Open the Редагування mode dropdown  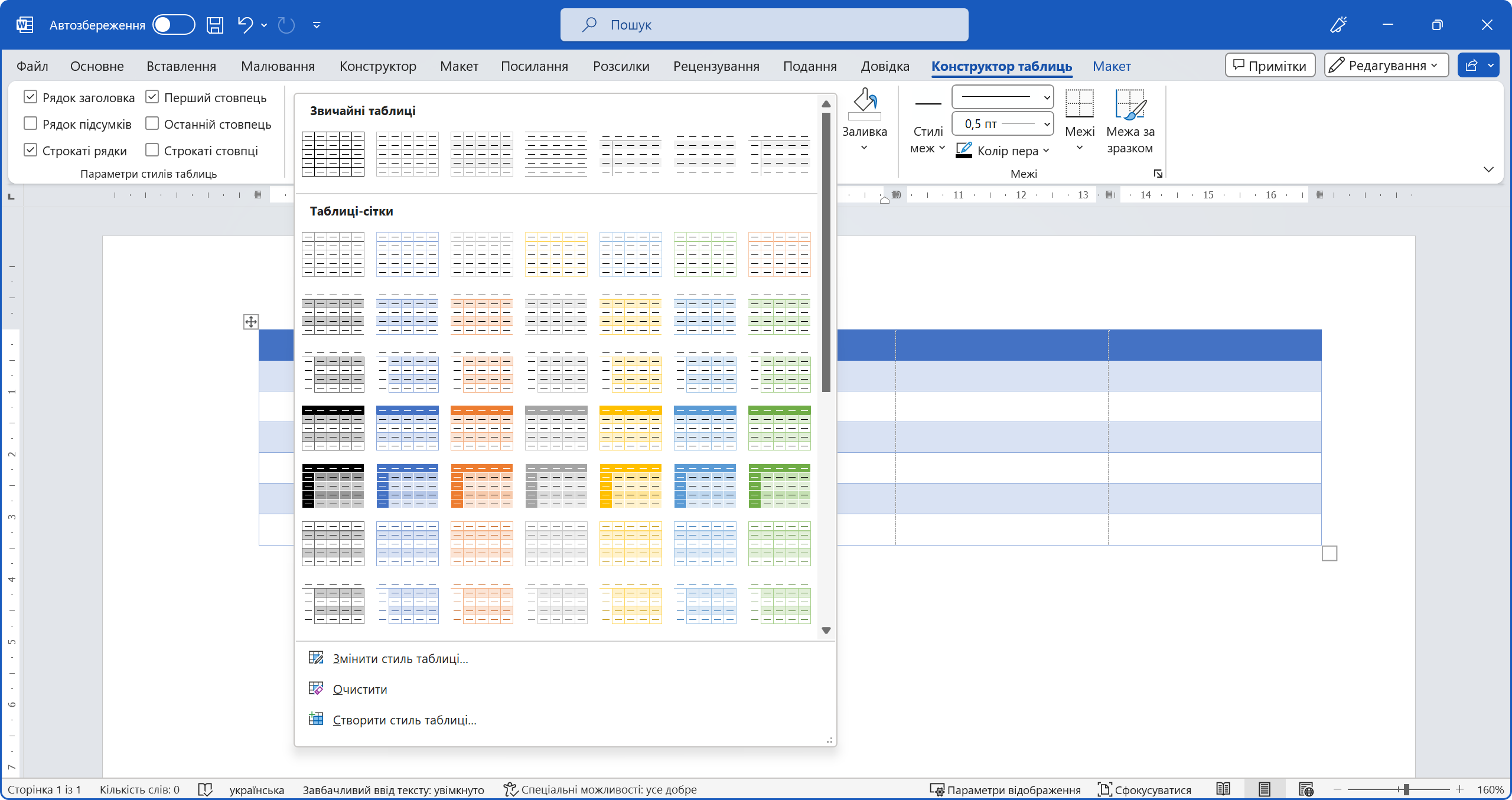[x=1386, y=66]
